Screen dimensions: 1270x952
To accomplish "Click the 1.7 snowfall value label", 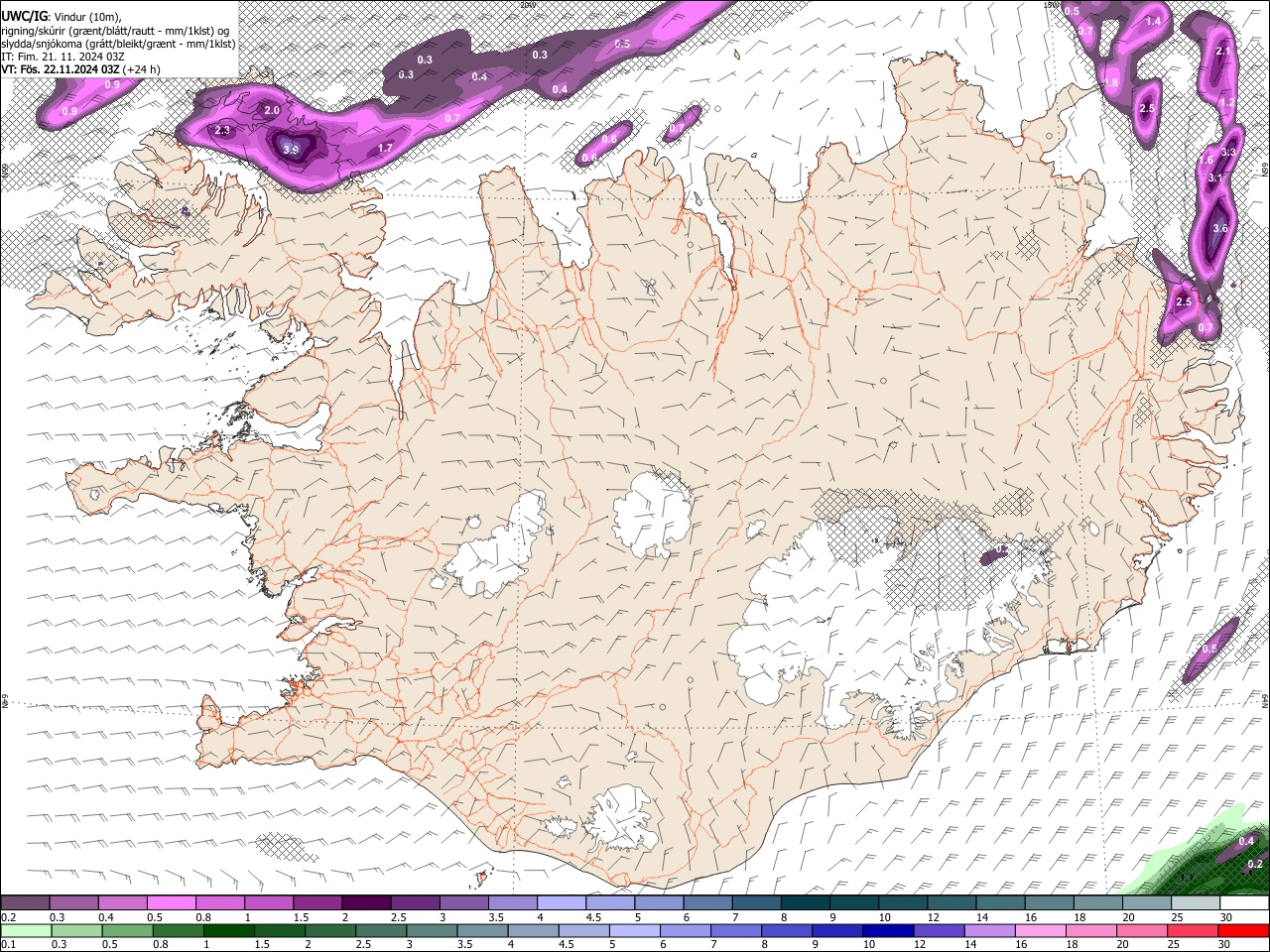I will coord(386,148).
